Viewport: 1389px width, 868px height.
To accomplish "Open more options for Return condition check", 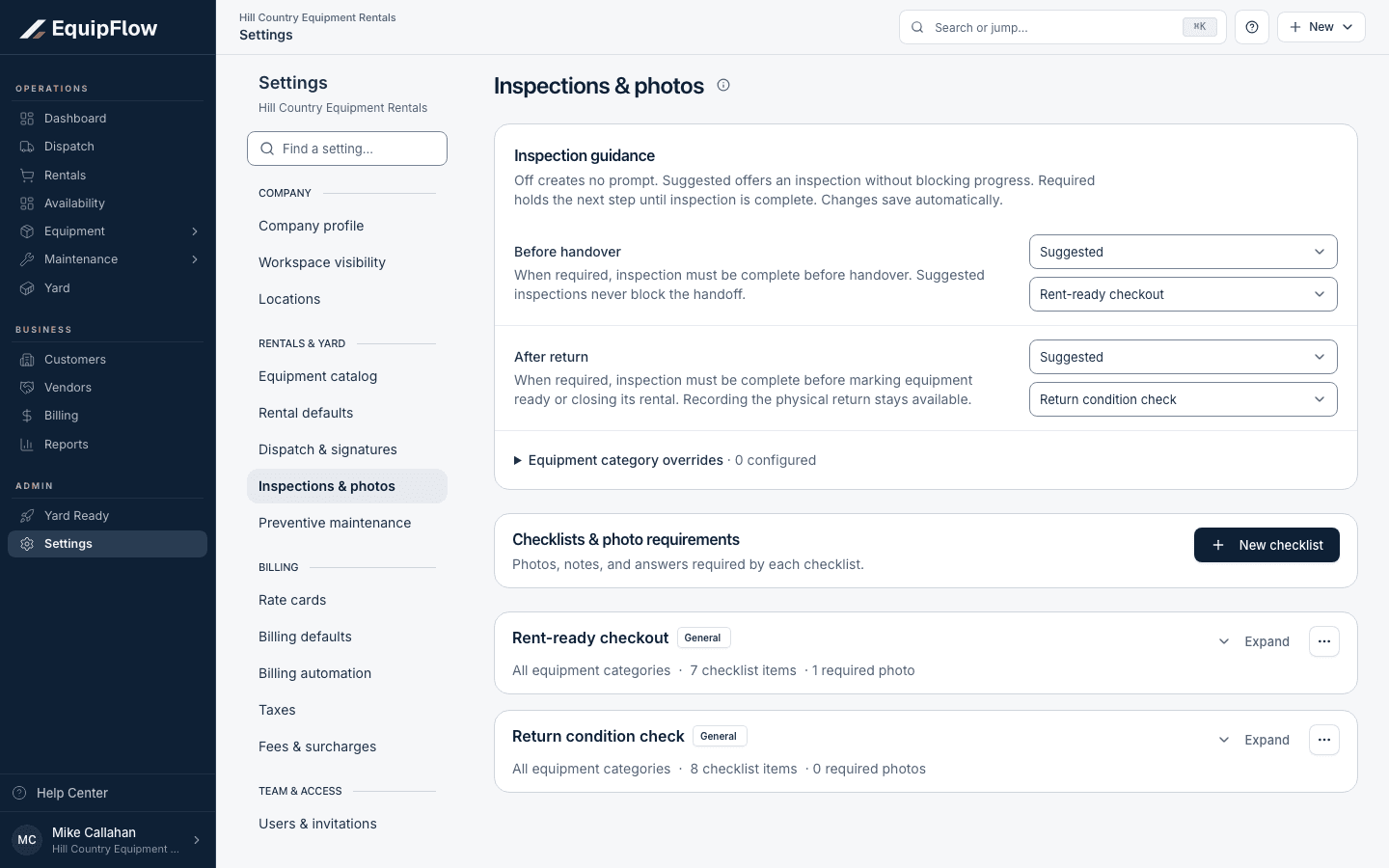I will tap(1324, 740).
